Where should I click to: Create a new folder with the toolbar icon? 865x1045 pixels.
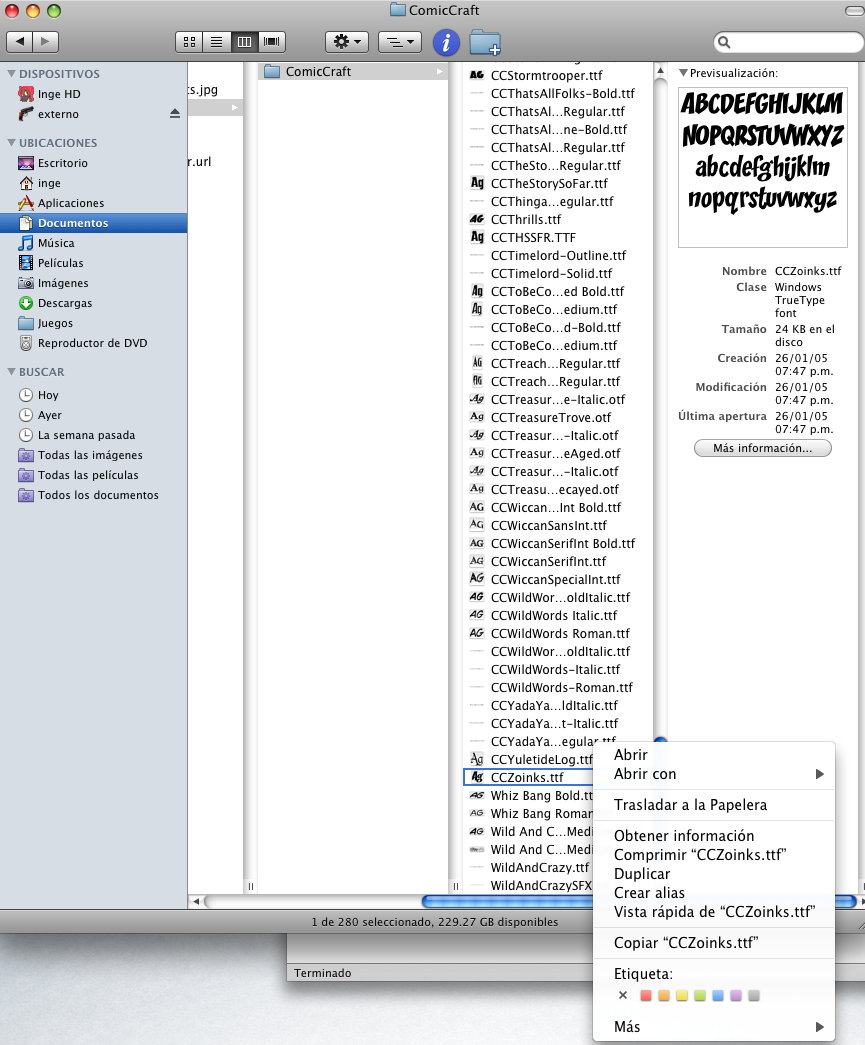point(487,42)
